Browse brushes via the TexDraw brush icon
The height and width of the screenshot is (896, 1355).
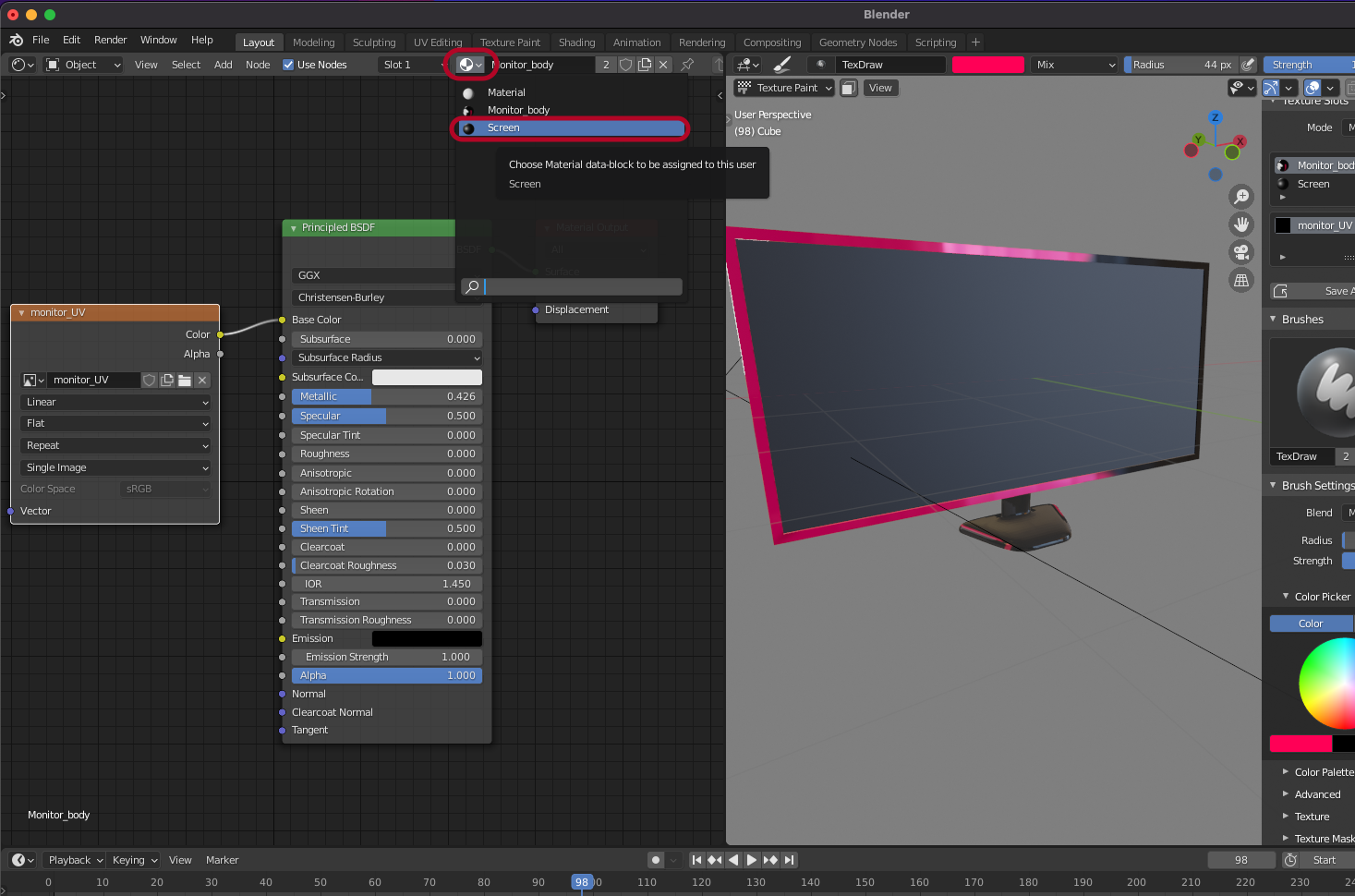[820, 65]
